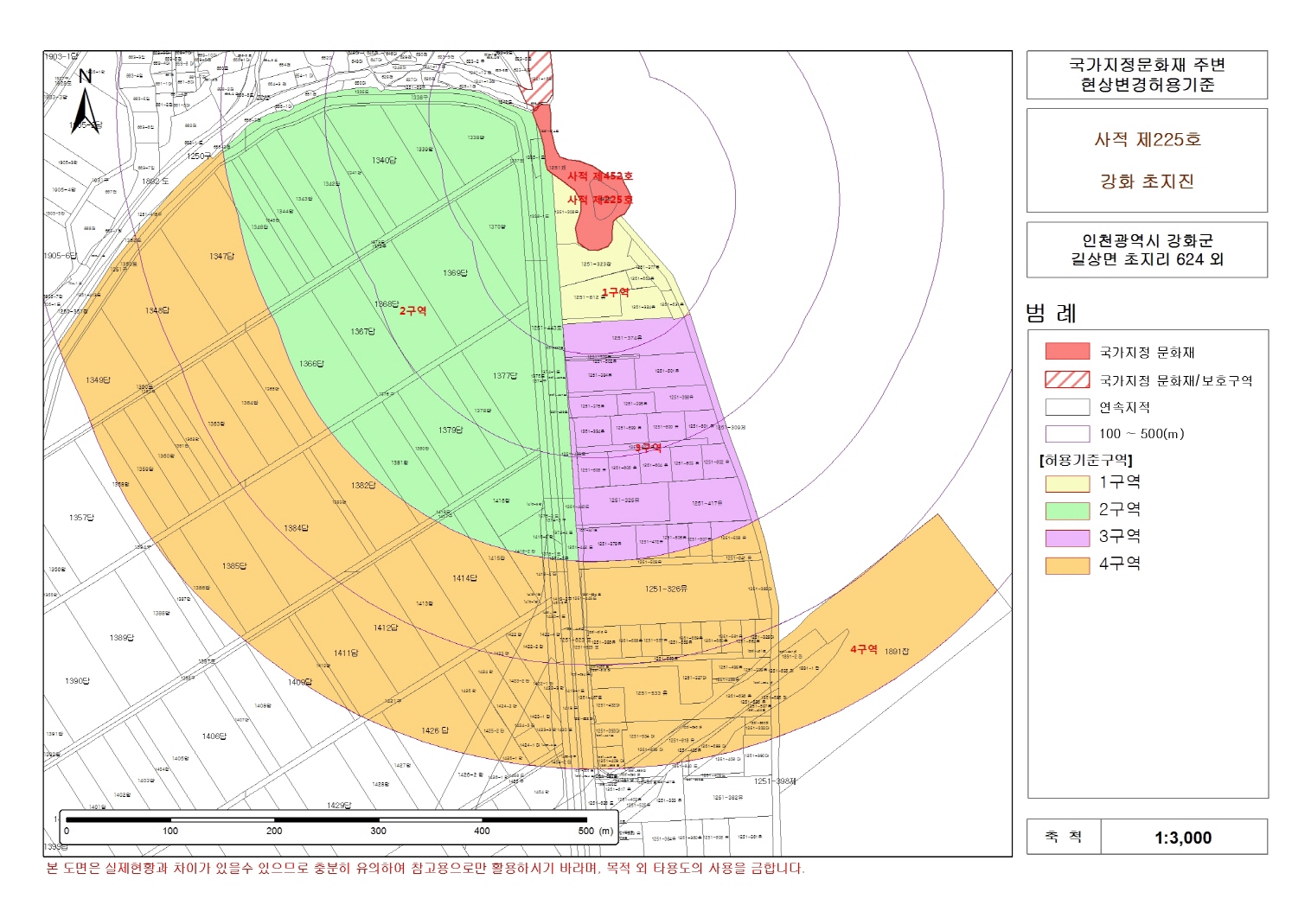
Task: Select the orange 4구역 legend swatch
Action: (1067, 564)
